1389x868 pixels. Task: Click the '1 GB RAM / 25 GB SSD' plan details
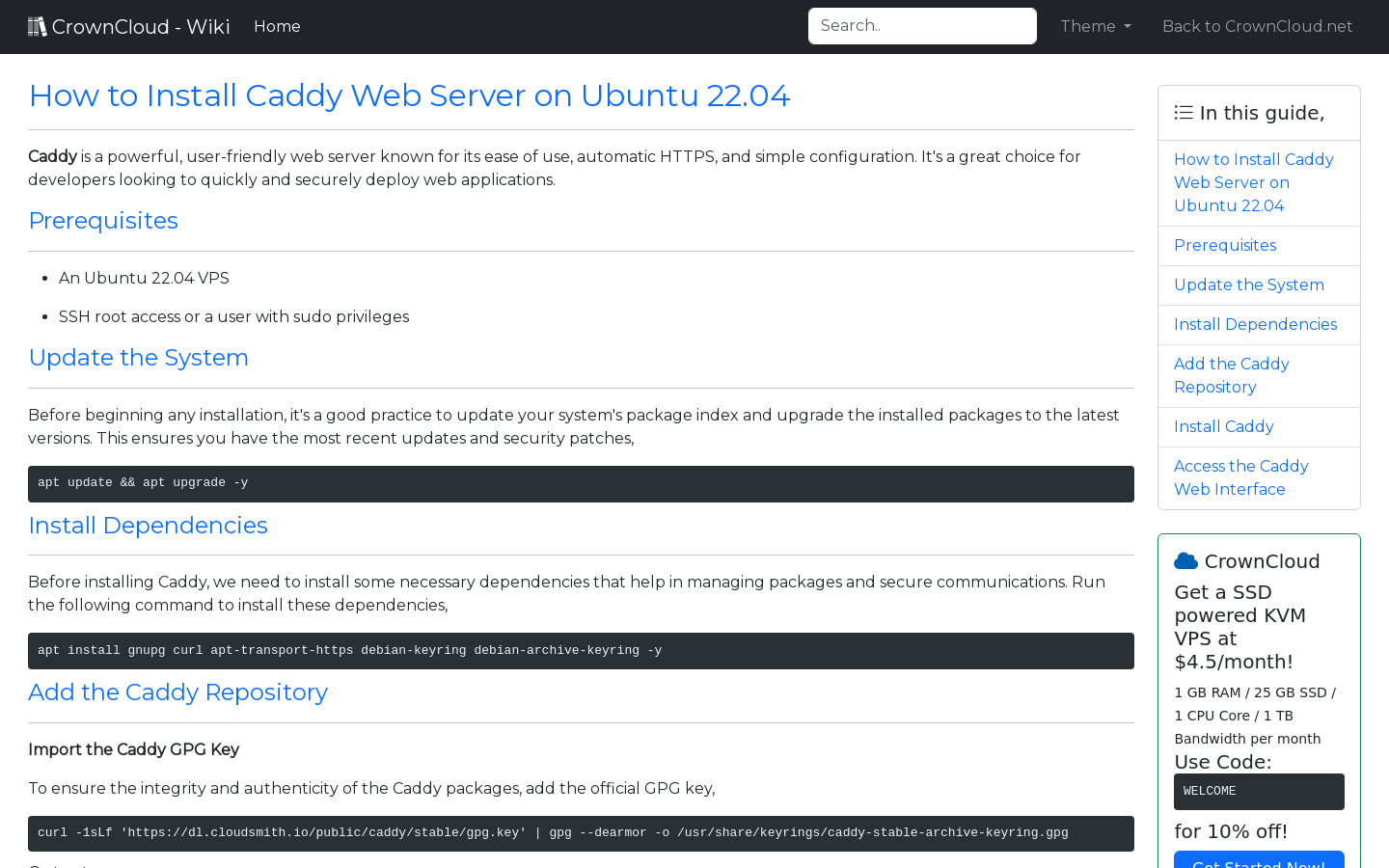[x=1255, y=716]
